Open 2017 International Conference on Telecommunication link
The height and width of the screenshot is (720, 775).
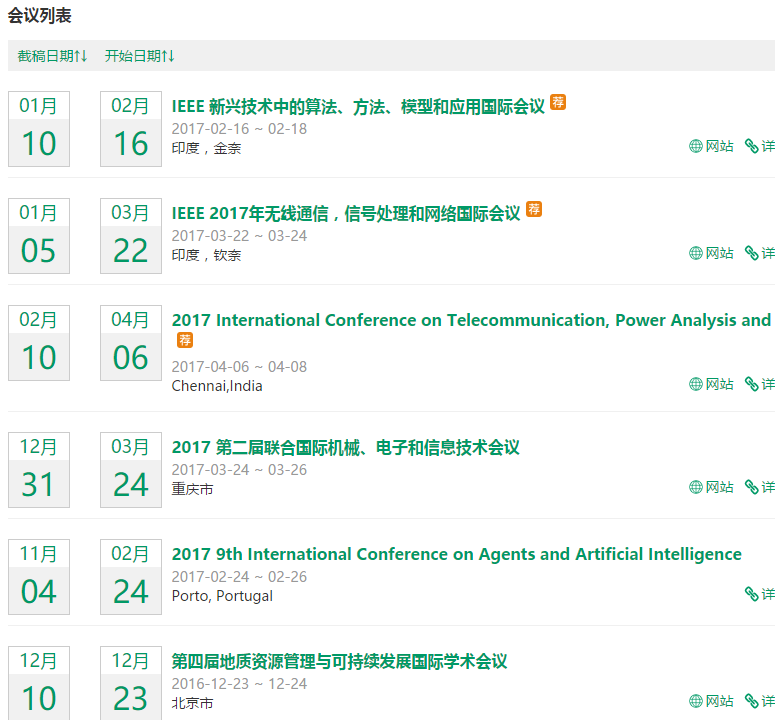point(471,320)
